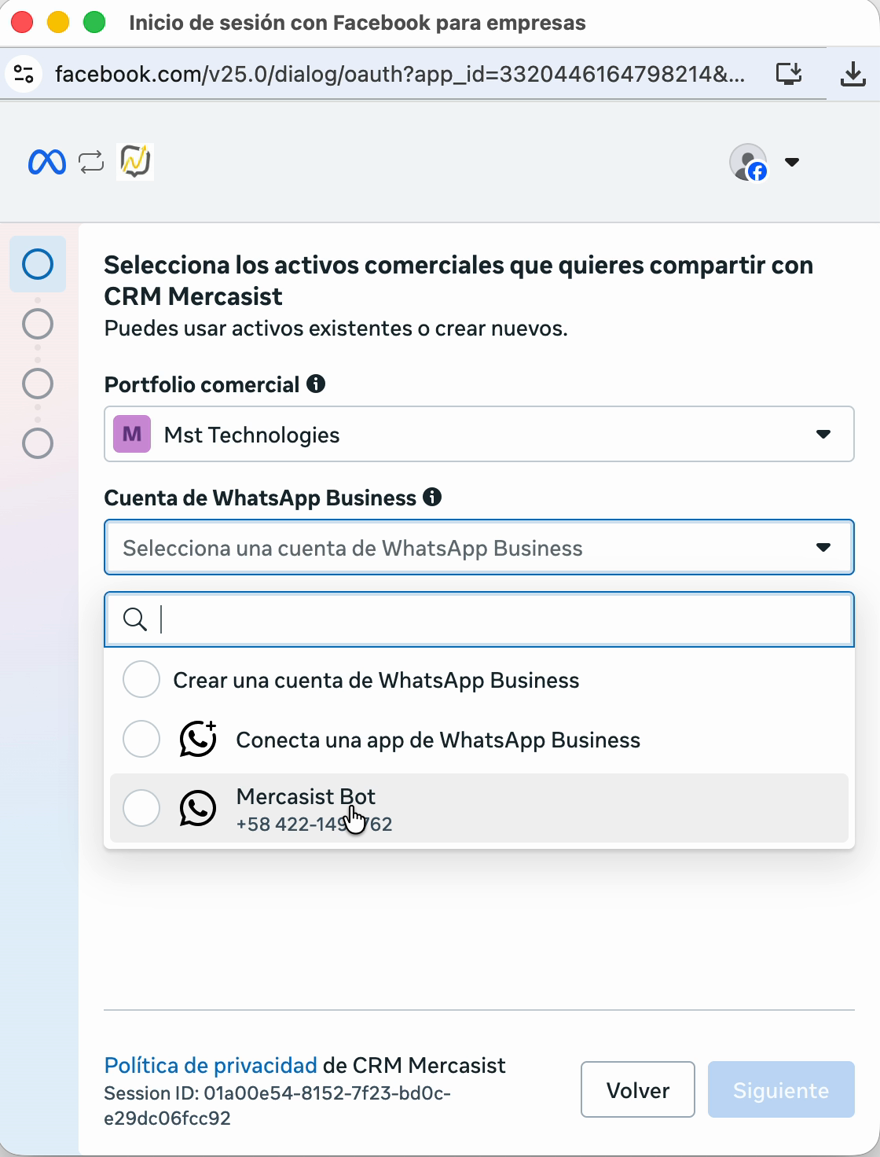Show info for Cuenta de WhatsApp Business
Screen dimensions: 880x1157
(432, 497)
